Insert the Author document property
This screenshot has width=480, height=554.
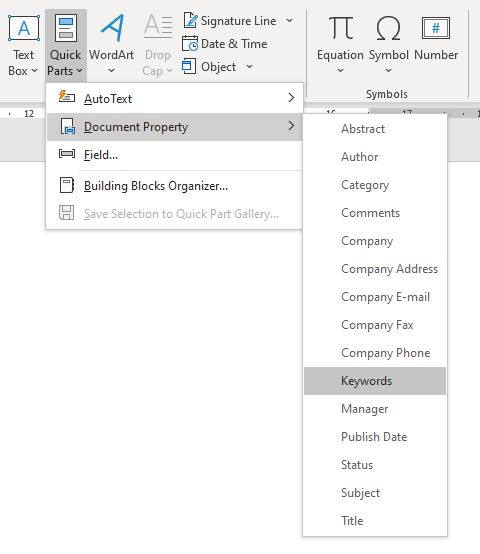pyautogui.click(x=375, y=157)
